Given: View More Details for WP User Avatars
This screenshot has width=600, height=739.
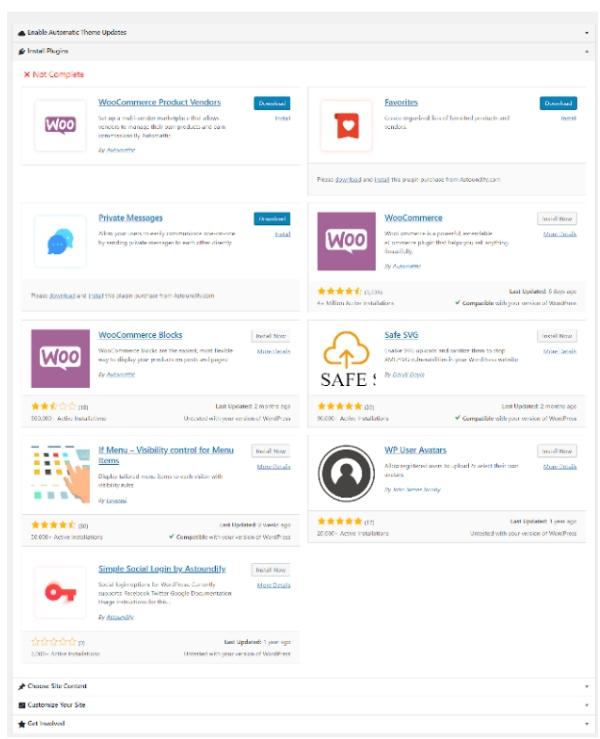Looking at the screenshot, I should [559, 466].
